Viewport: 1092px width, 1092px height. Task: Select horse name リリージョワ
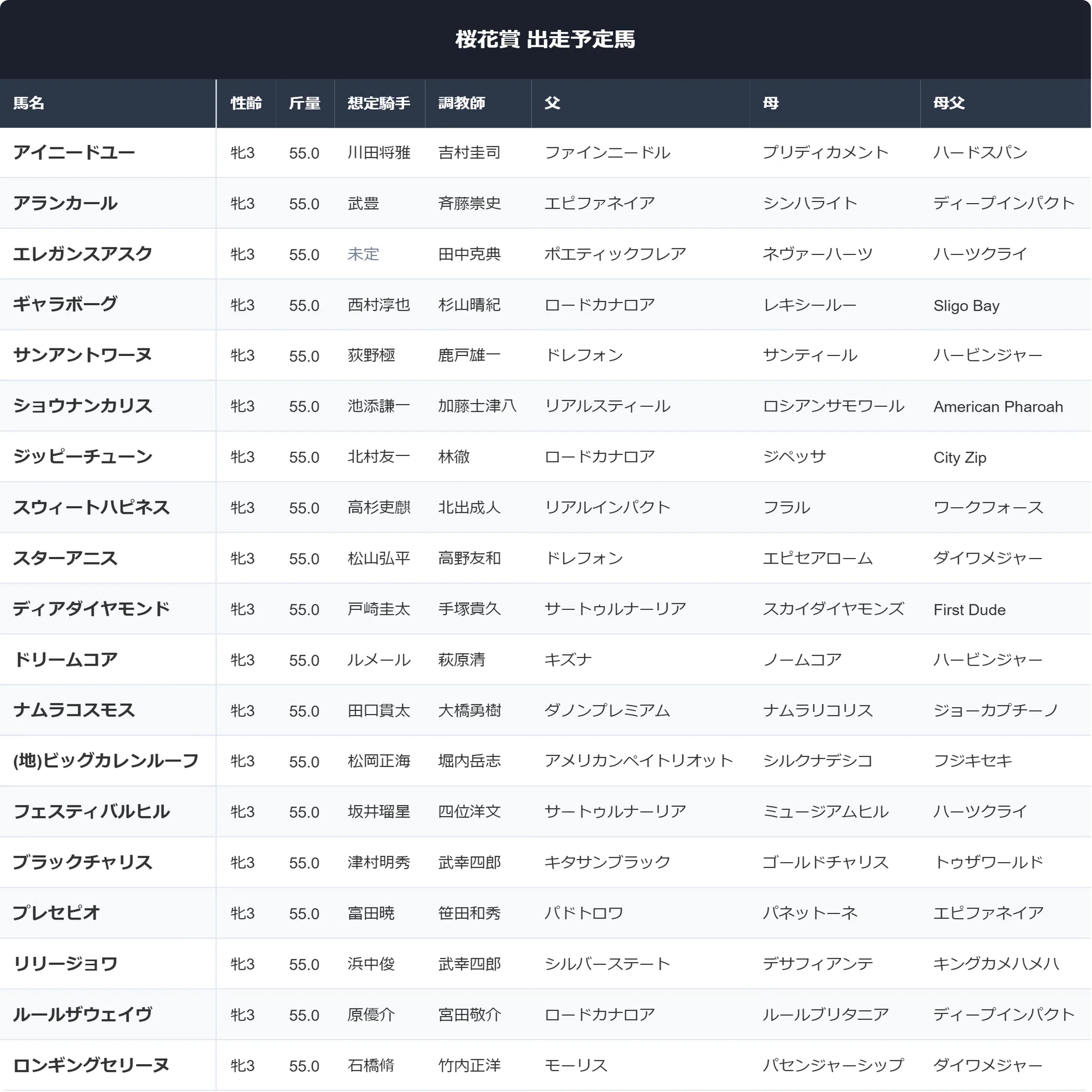coord(66,964)
